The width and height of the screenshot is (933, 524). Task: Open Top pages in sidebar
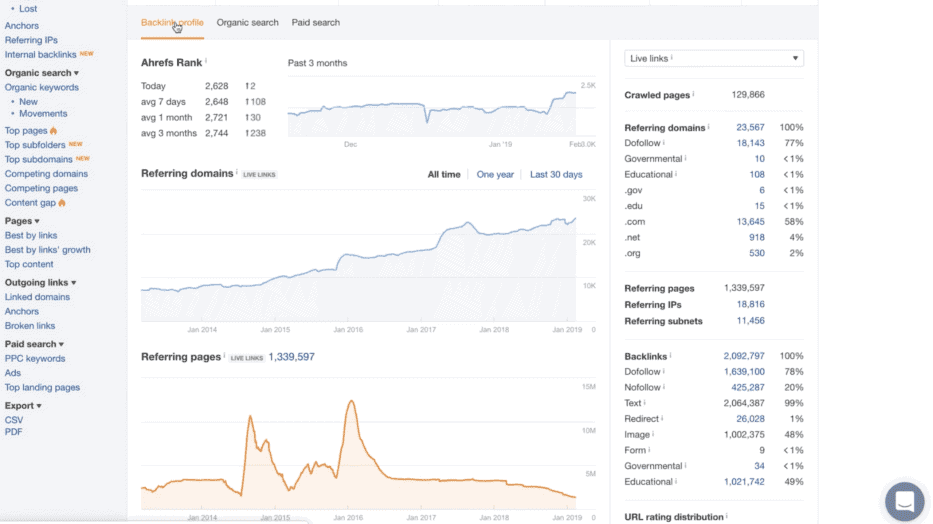(26, 131)
